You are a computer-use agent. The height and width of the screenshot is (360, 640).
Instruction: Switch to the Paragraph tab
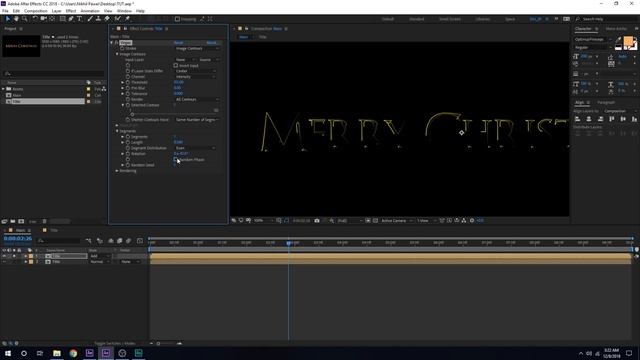coord(606,102)
